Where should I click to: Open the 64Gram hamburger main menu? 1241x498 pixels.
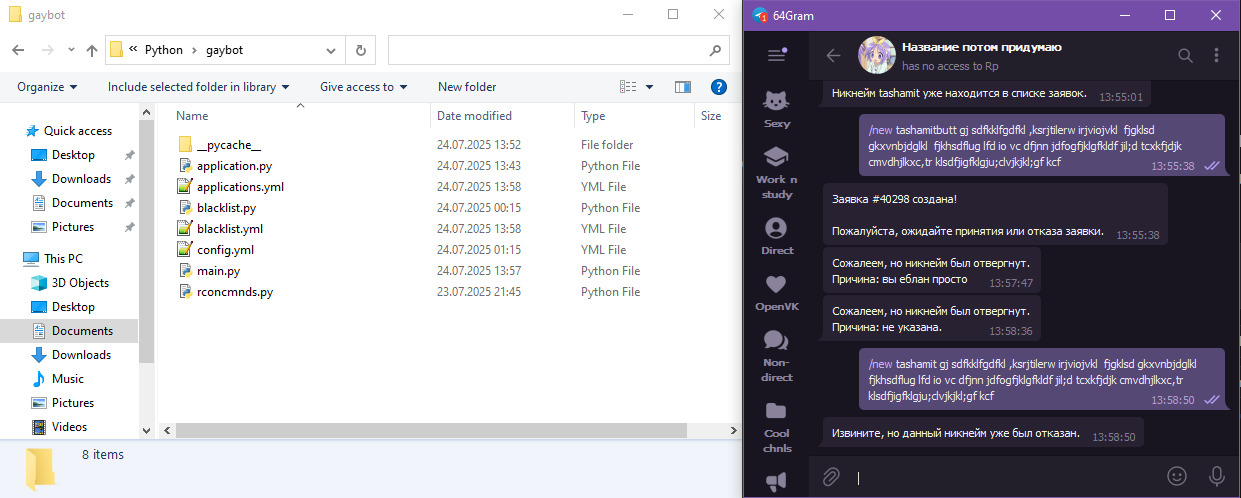pyautogui.click(x=776, y=56)
